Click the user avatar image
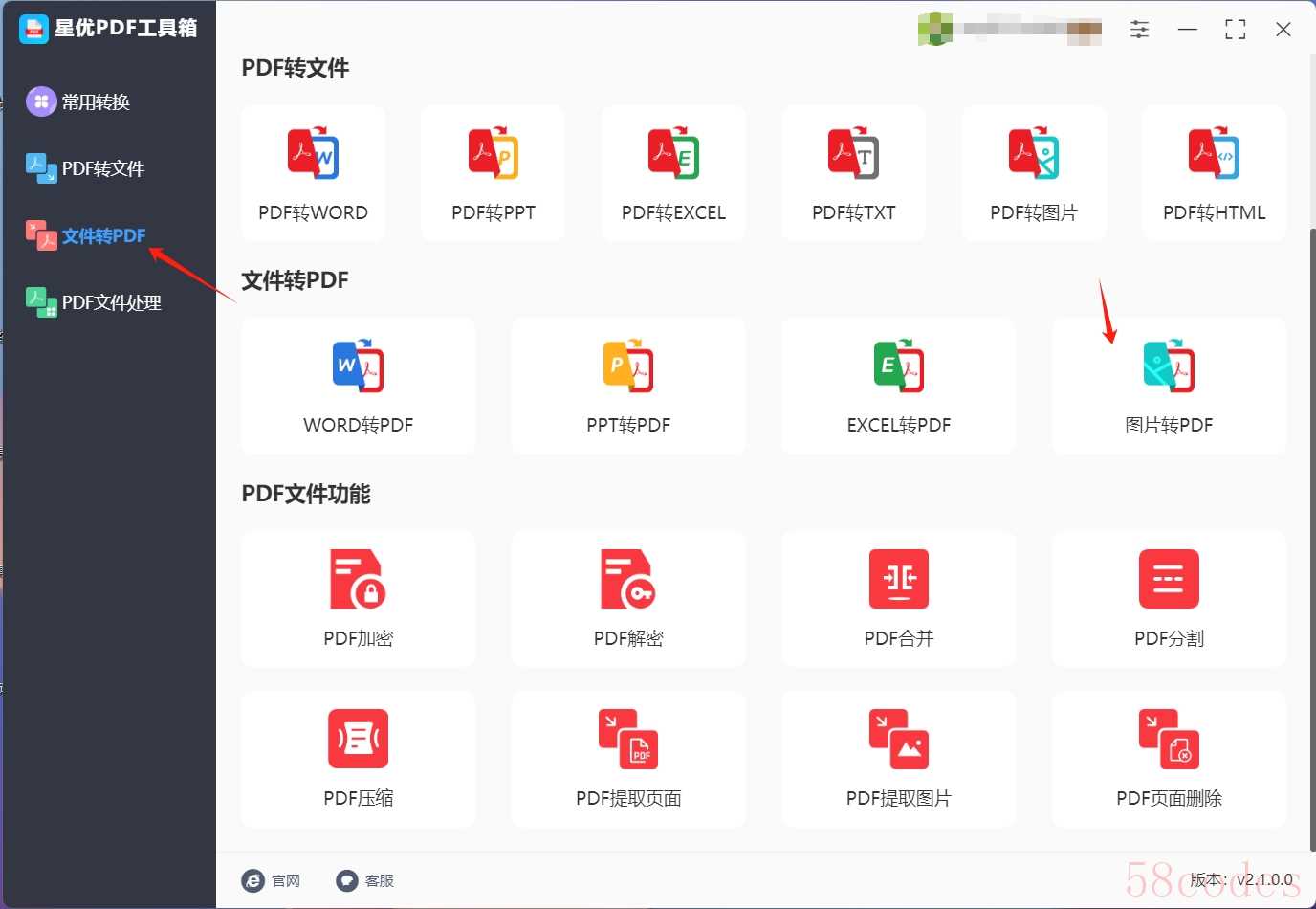 coord(934,29)
